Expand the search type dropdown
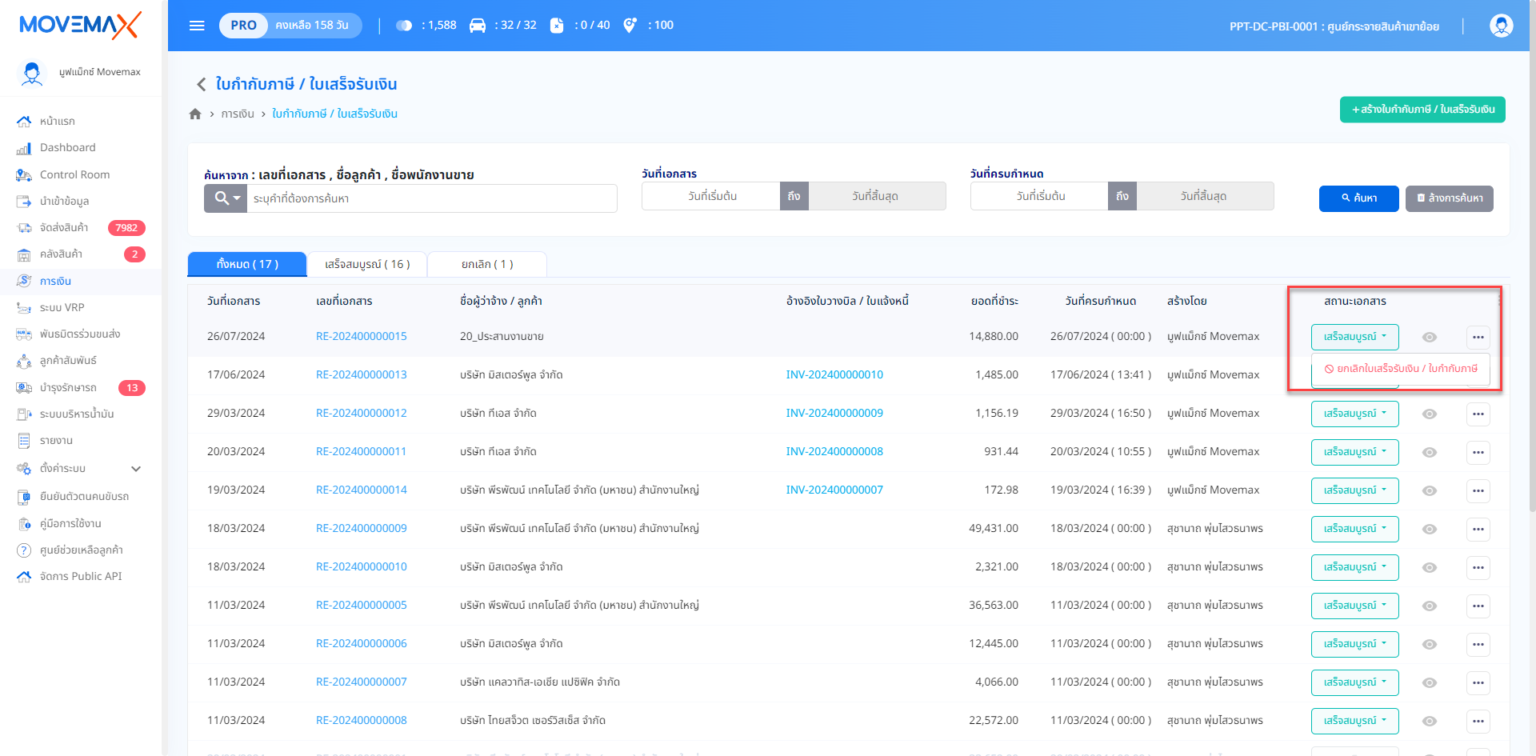1536x756 pixels. (225, 198)
